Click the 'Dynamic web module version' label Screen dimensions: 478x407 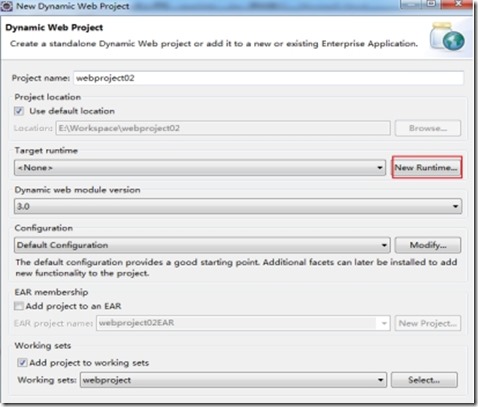click(77, 190)
